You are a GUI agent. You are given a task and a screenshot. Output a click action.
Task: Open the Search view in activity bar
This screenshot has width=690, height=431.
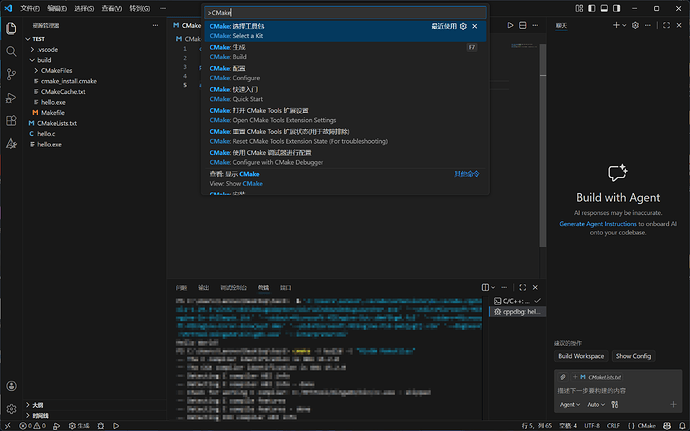tap(11, 52)
